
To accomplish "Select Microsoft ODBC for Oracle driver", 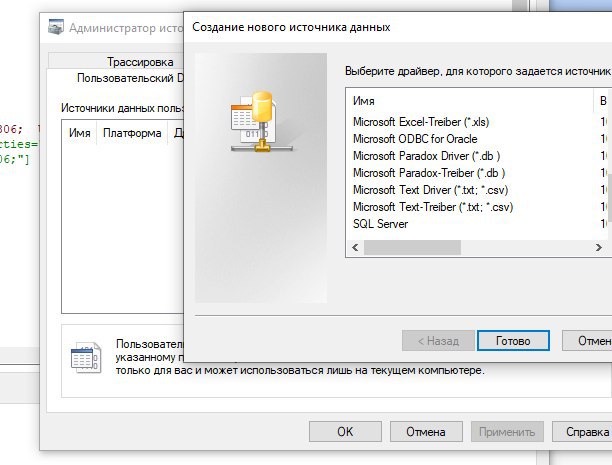I will [415, 139].
